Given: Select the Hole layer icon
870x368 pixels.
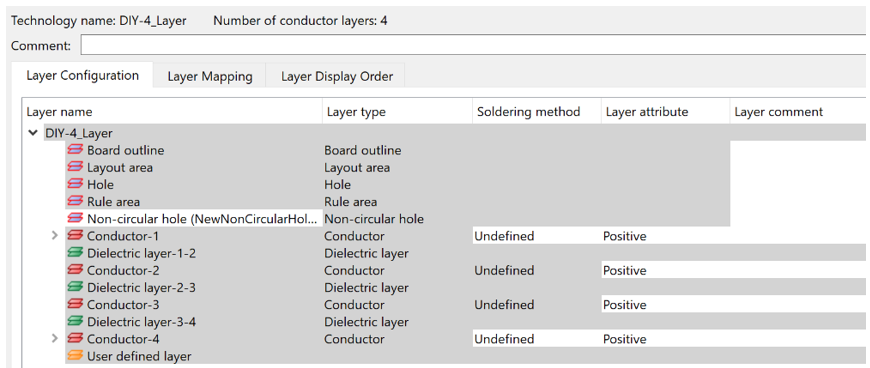Looking at the screenshot, I should coord(74,185).
